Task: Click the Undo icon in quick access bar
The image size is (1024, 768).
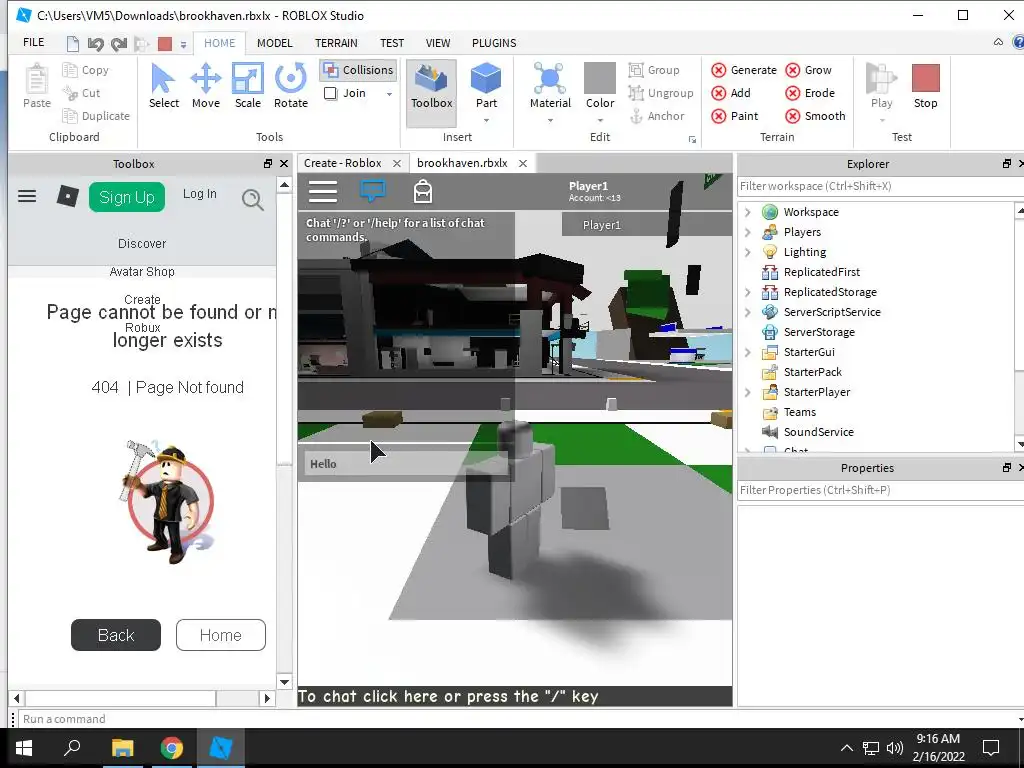Action: 95,44
